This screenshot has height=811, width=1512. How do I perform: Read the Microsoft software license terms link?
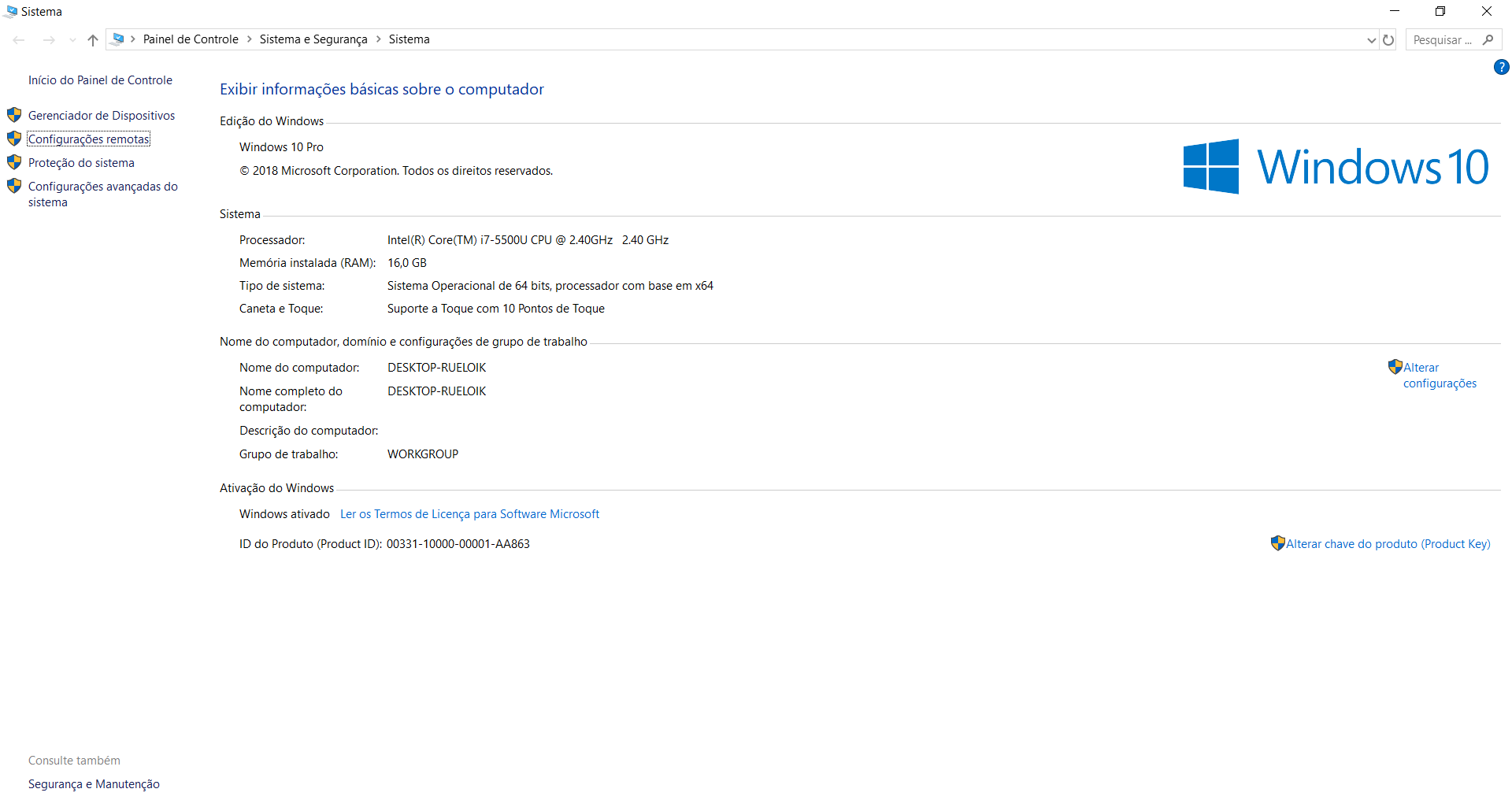pos(469,514)
